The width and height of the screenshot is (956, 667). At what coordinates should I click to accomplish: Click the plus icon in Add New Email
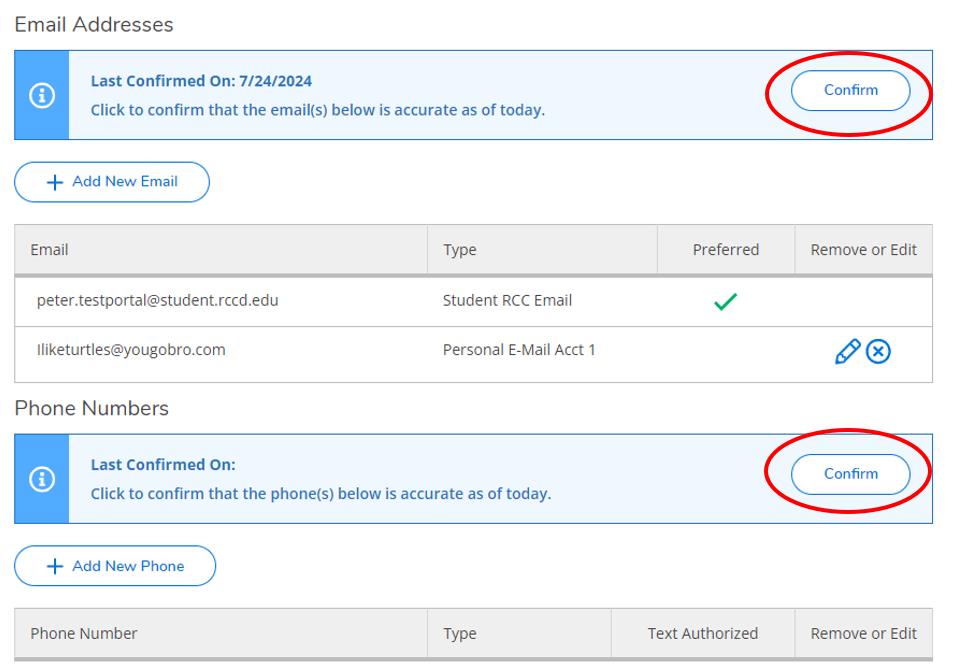coord(55,182)
